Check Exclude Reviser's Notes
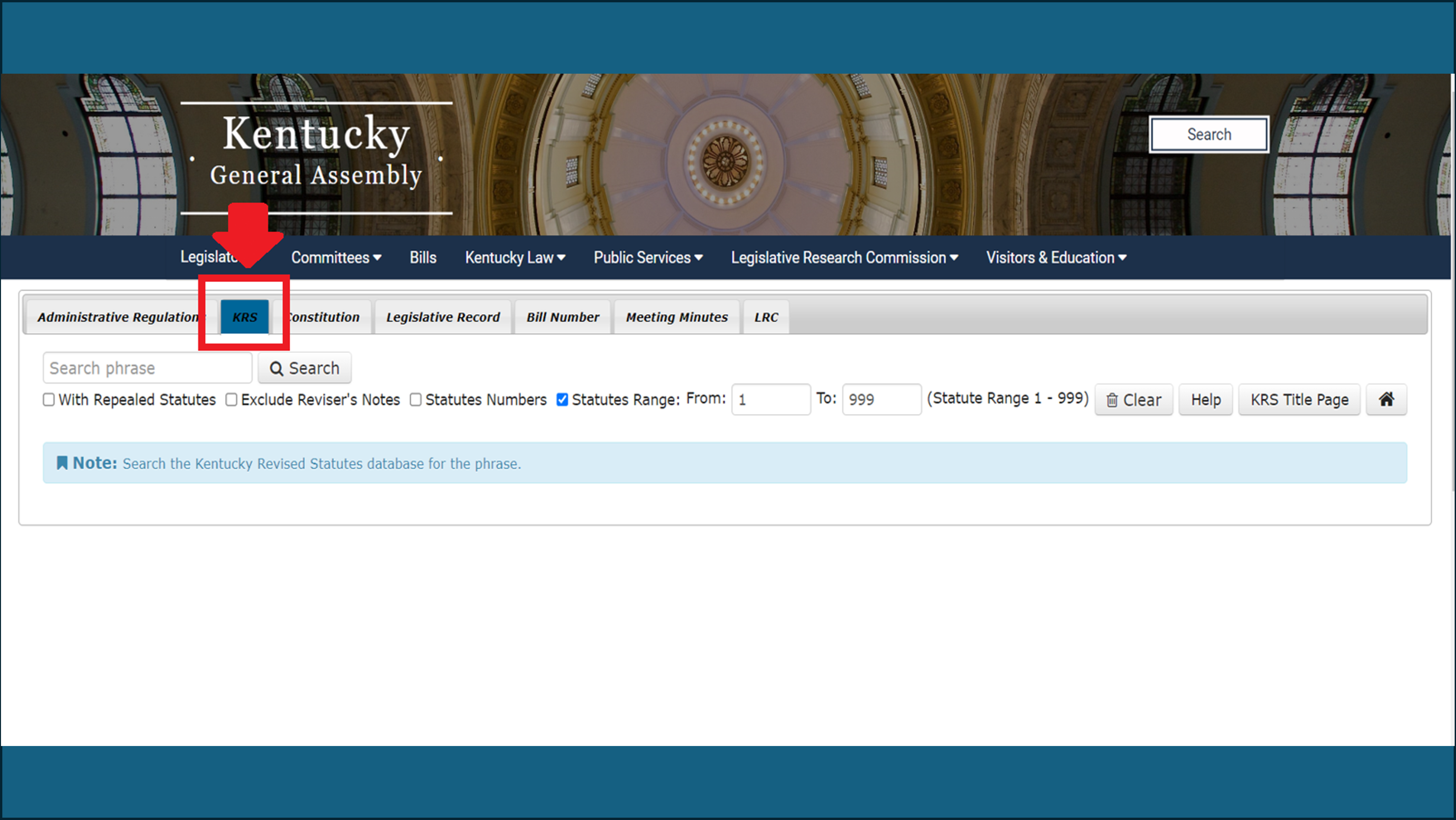This screenshot has width=1456, height=820. tap(231, 399)
